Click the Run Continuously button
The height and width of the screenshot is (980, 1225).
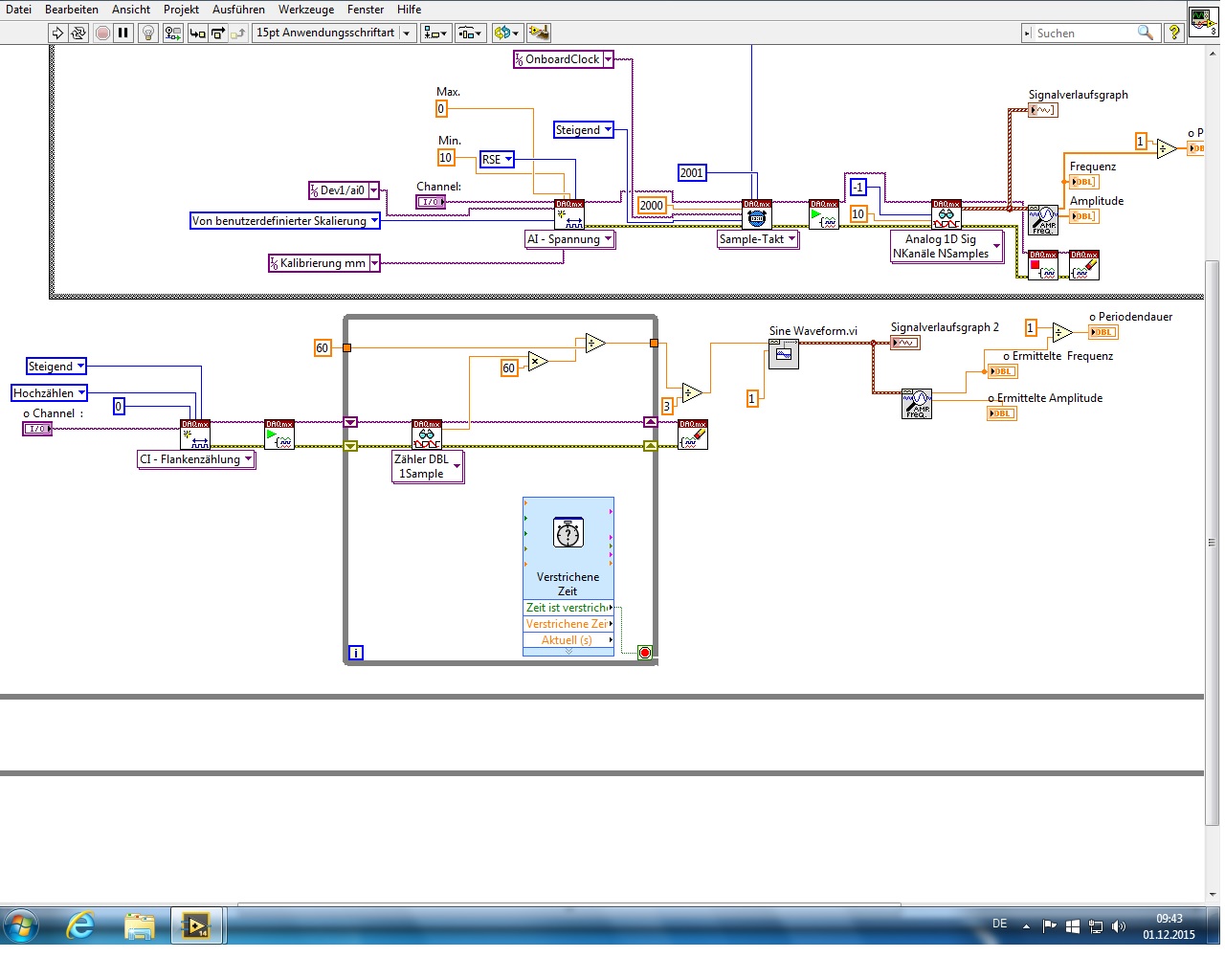(78, 33)
